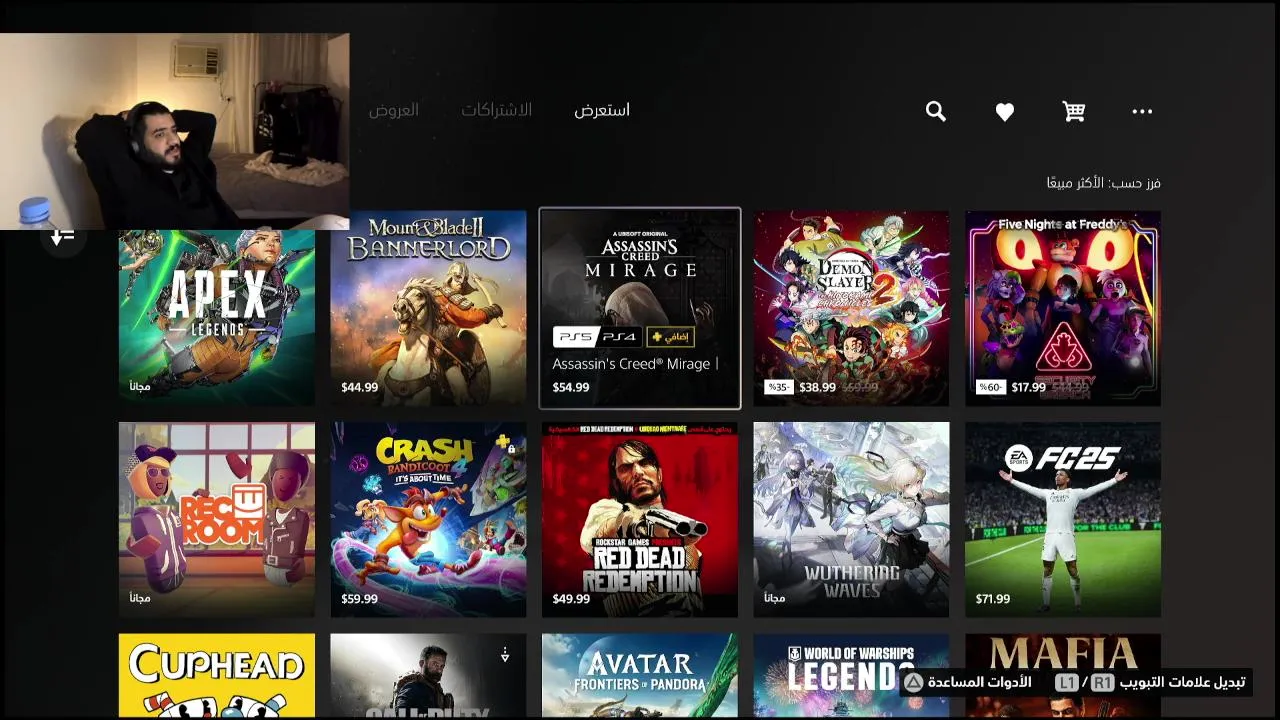Click the مجانًا free label on Apex Legends
The height and width of the screenshot is (720, 1280).
140,386
